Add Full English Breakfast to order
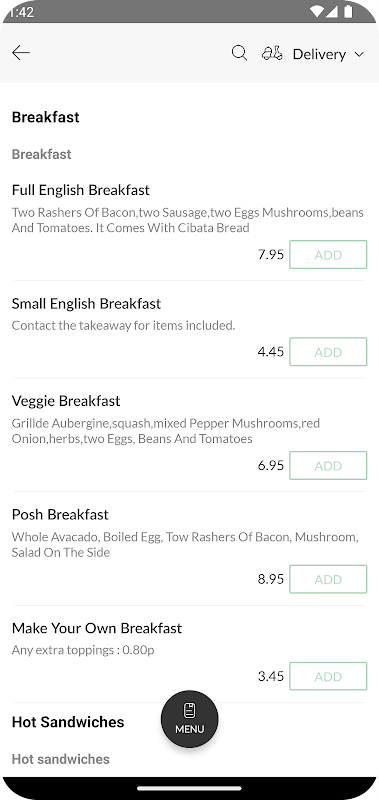The image size is (379, 800). [328, 255]
